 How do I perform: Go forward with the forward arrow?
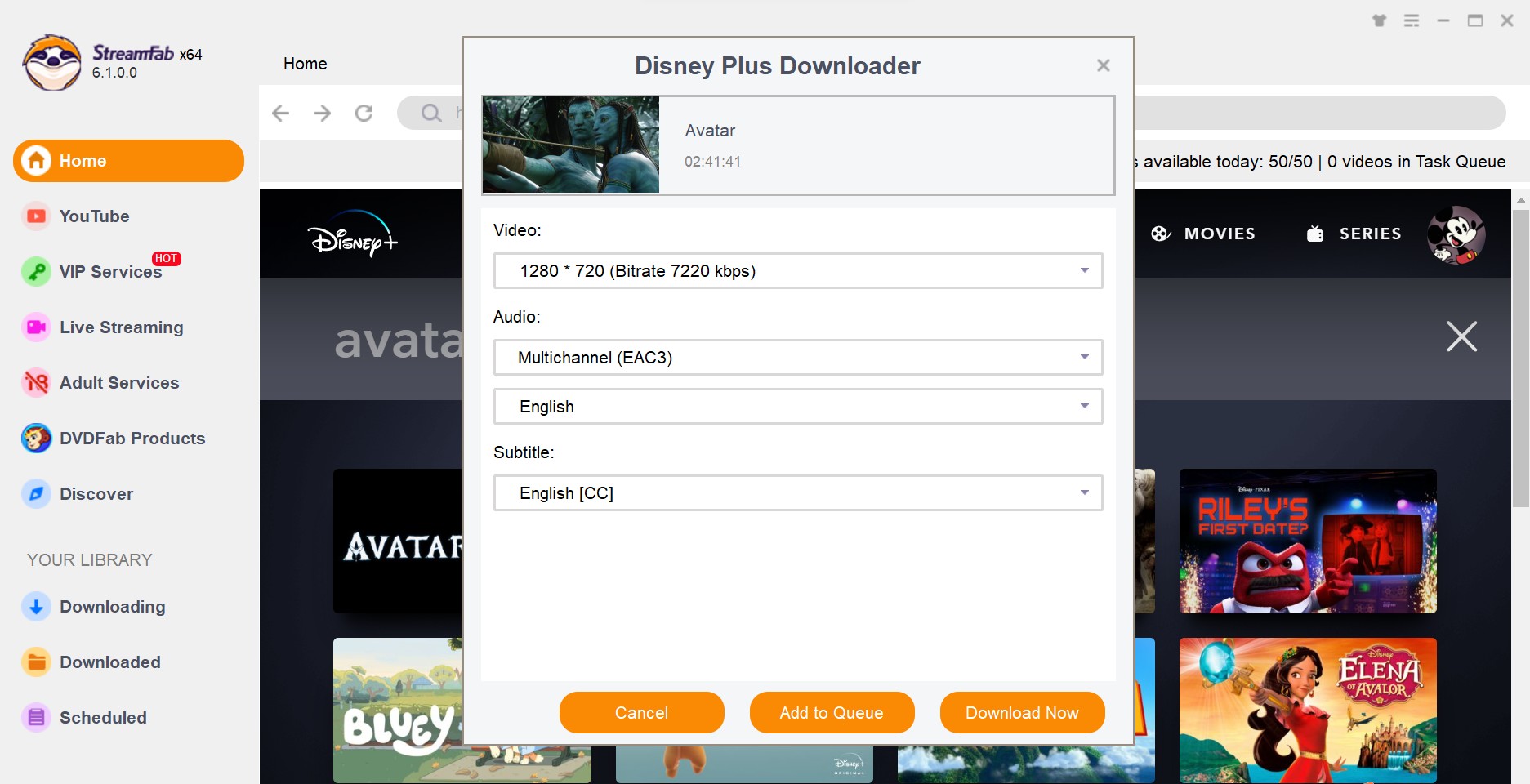click(323, 113)
